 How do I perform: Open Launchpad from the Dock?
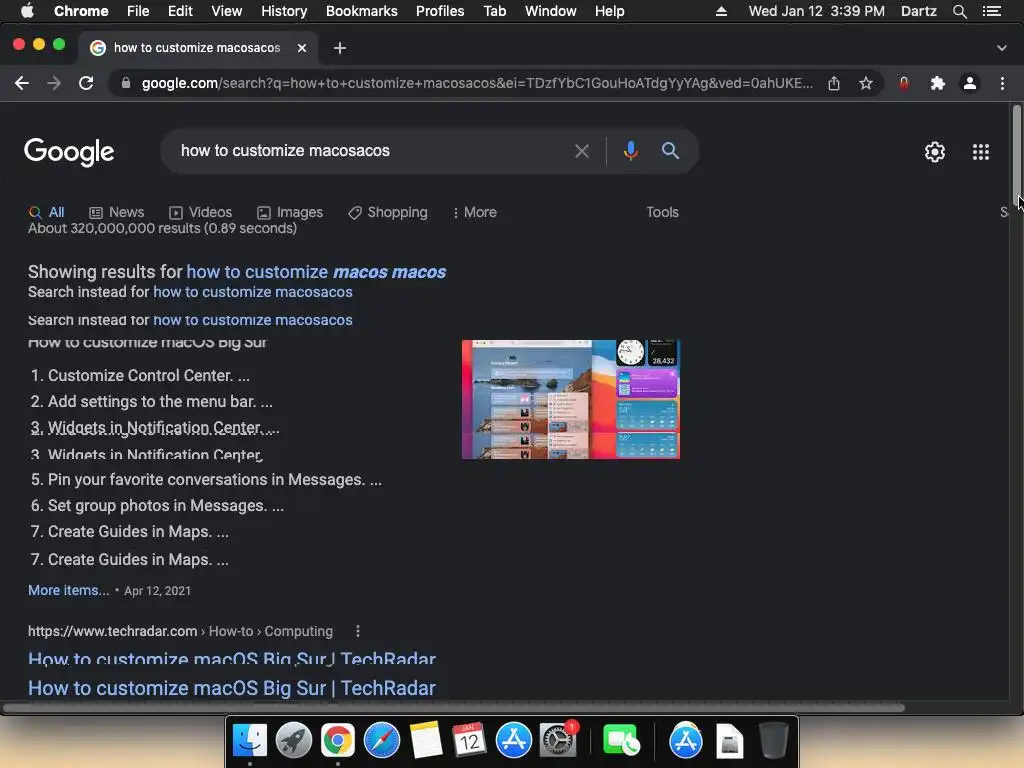294,741
